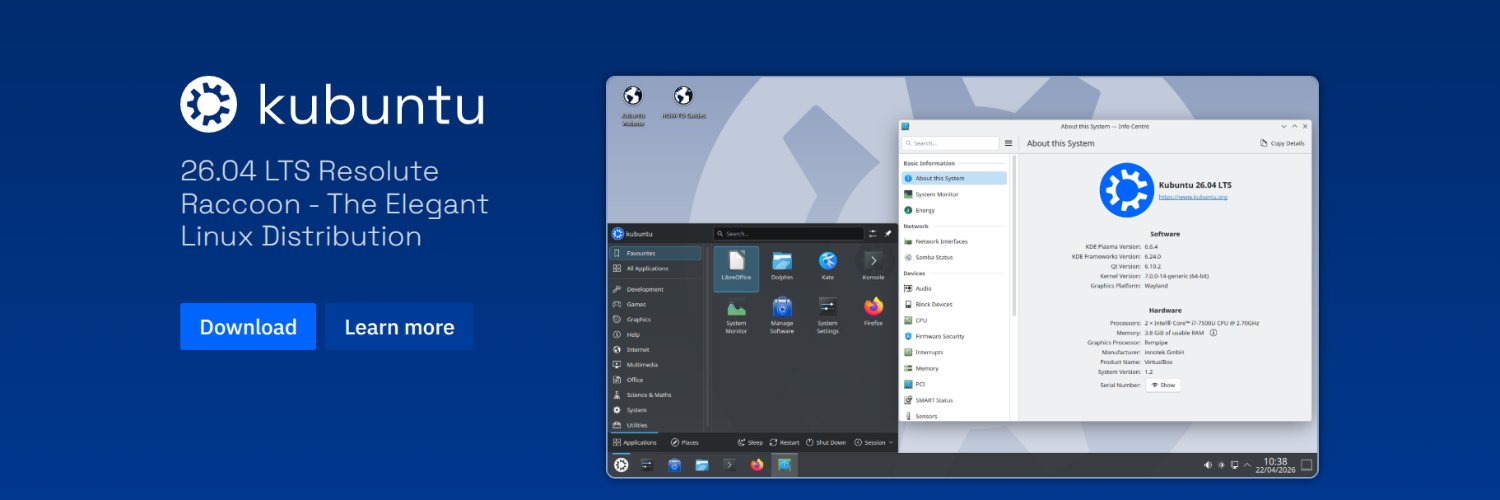Viewport: 1500px width, 500px height.
Task: Click the Copy Details button in Info Centre
Action: (x=1282, y=143)
